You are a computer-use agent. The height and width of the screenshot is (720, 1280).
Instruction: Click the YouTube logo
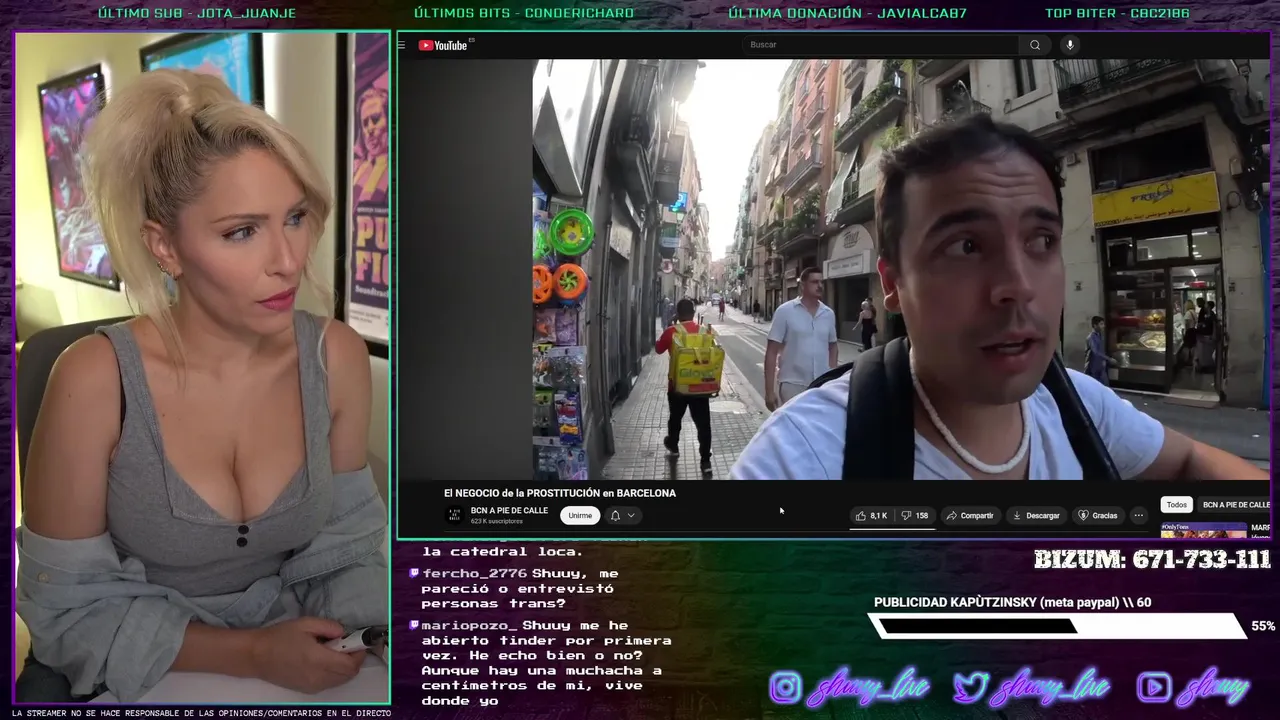pyautogui.click(x=445, y=45)
